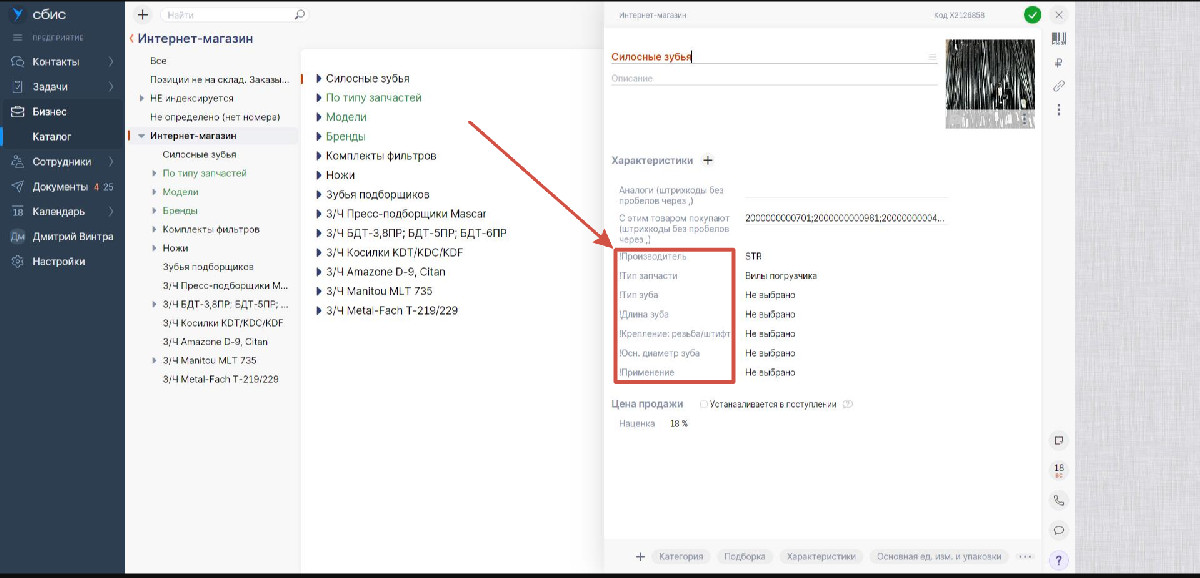The width and height of the screenshot is (1200, 578).
Task: Open the barcode icon in right toolbar
Action: pyautogui.click(x=1059, y=38)
